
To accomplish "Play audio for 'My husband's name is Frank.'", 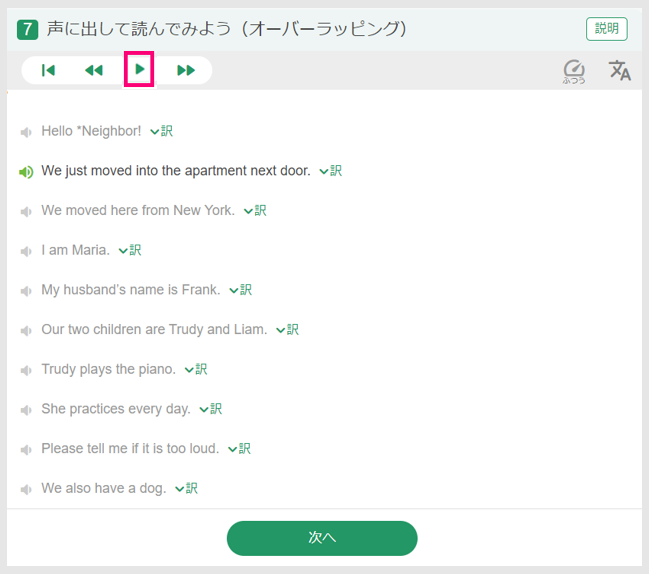I will tap(26, 291).
